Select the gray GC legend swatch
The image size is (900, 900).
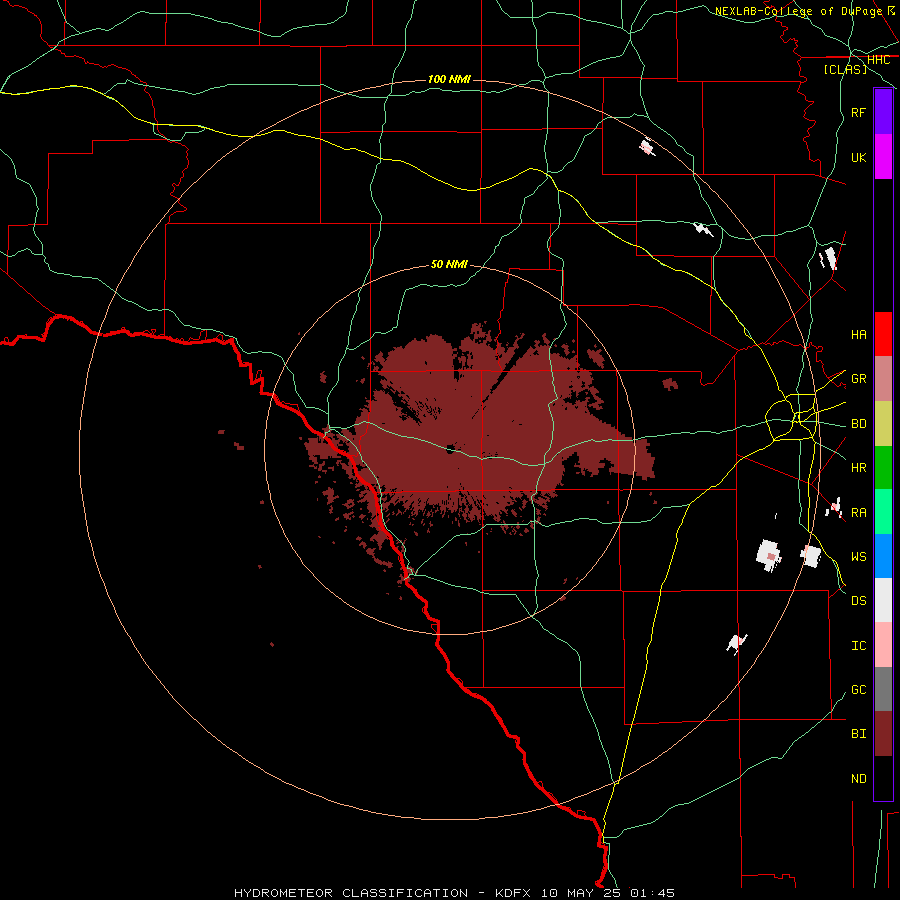coord(883,689)
